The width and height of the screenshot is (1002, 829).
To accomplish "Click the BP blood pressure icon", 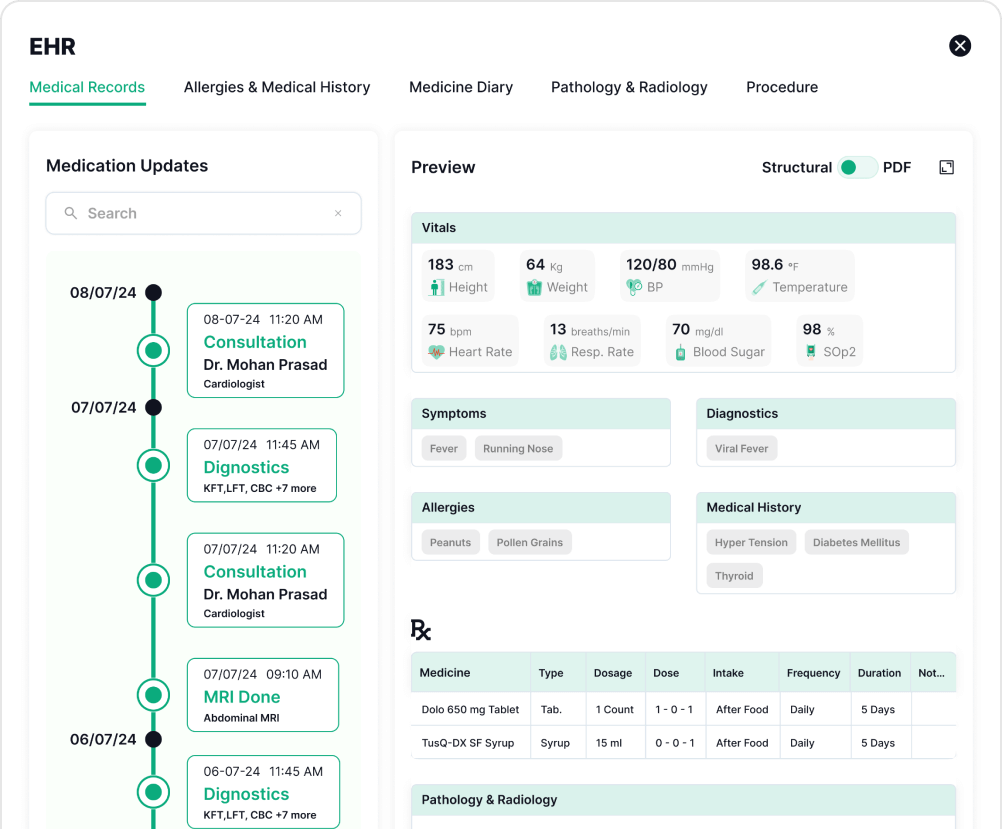I will 634,288.
